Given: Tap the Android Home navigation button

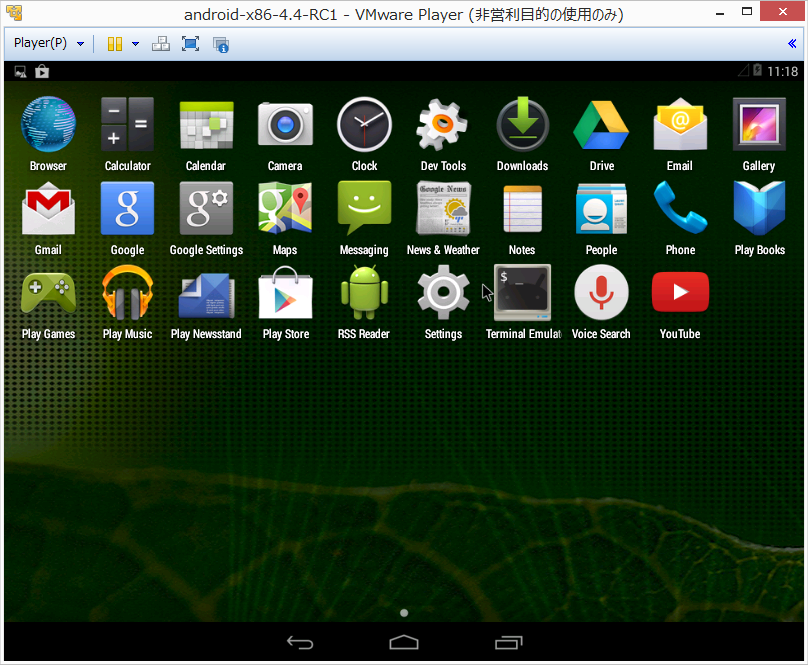Looking at the screenshot, I should click(x=404, y=642).
